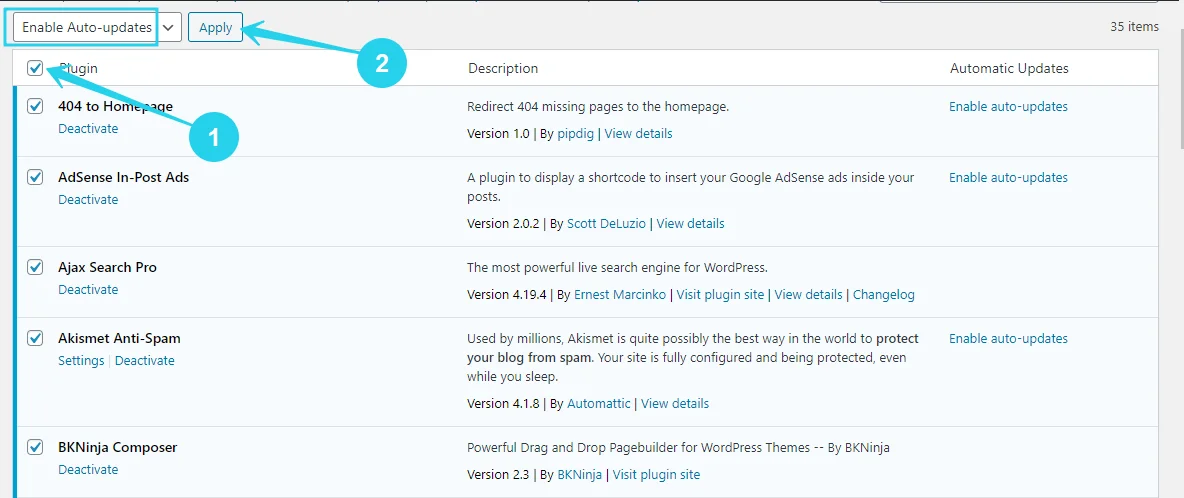1184x498 pixels.
Task: Open the Enable Auto-updates bulk actions dropdown
Action: (x=97, y=27)
